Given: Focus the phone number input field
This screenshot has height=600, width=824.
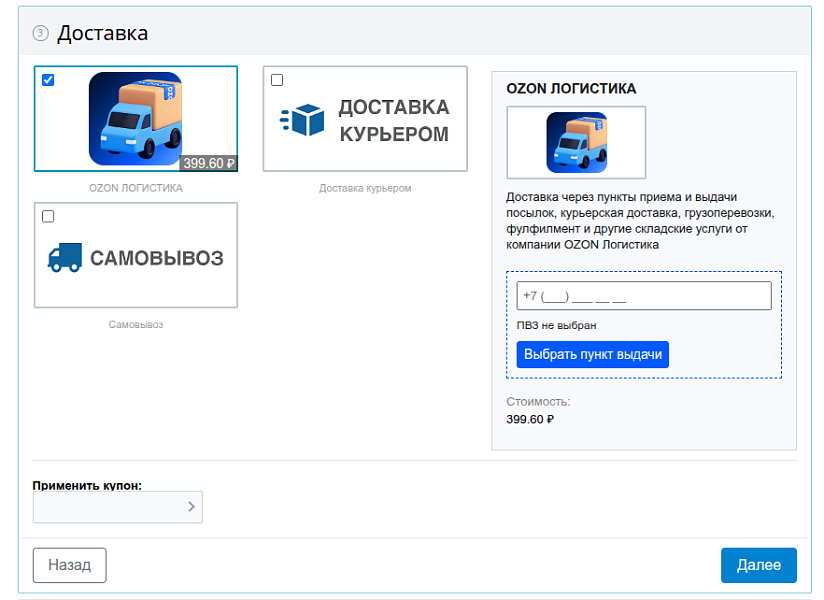Looking at the screenshot, I should click(x=644, y=296).
